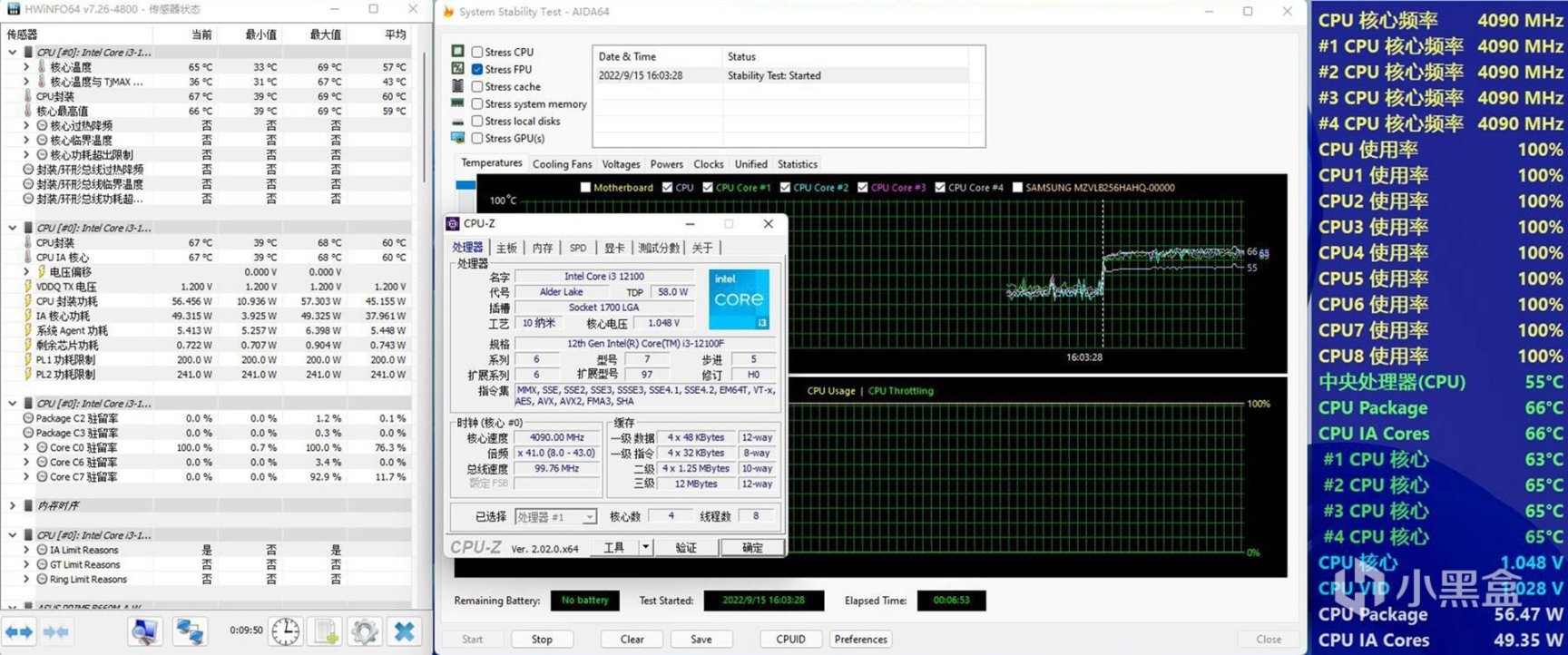
Task: Click the AIDA64 flame icon in the title bar
Action: (448, 12)
